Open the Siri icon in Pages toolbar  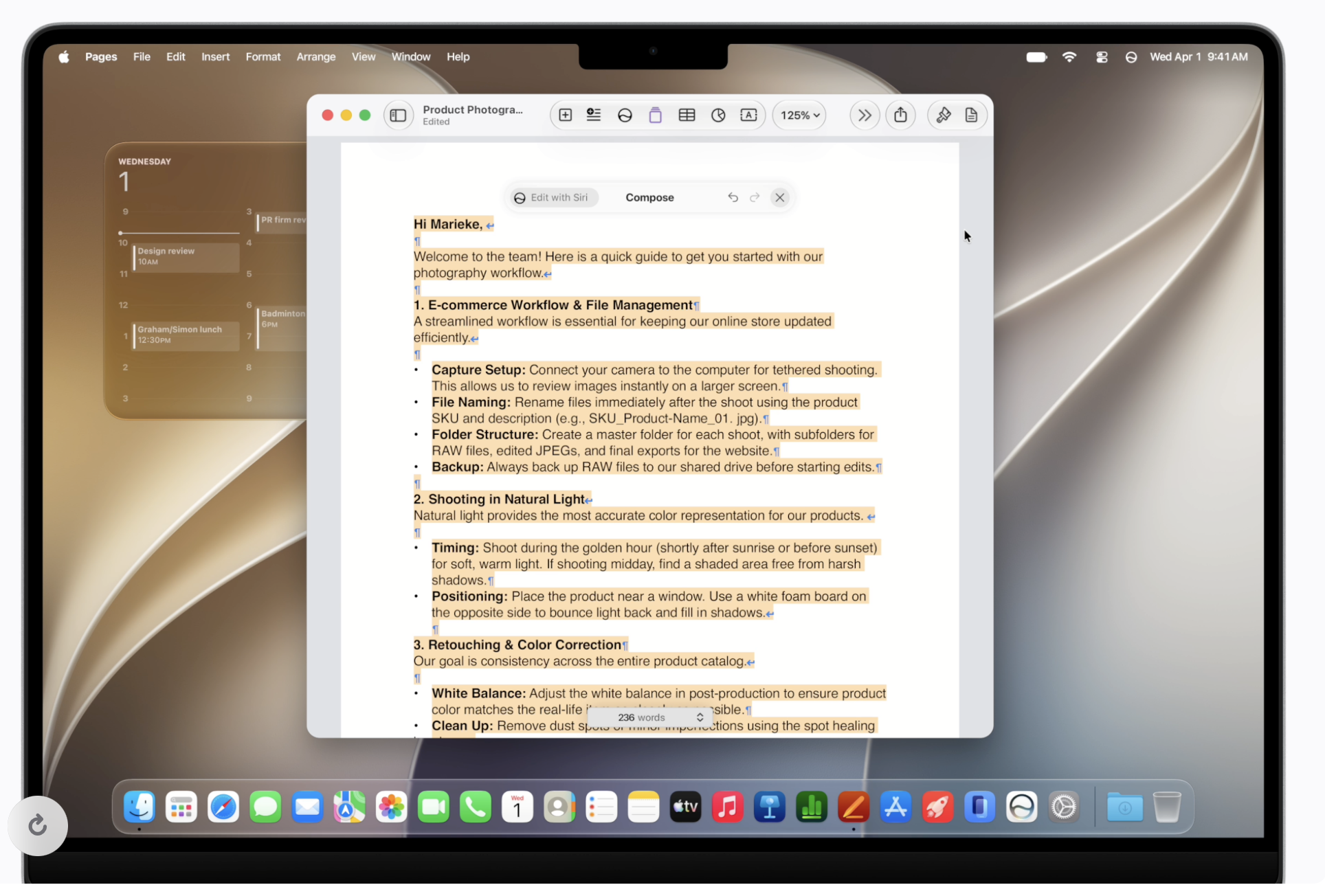pos(625,115)
